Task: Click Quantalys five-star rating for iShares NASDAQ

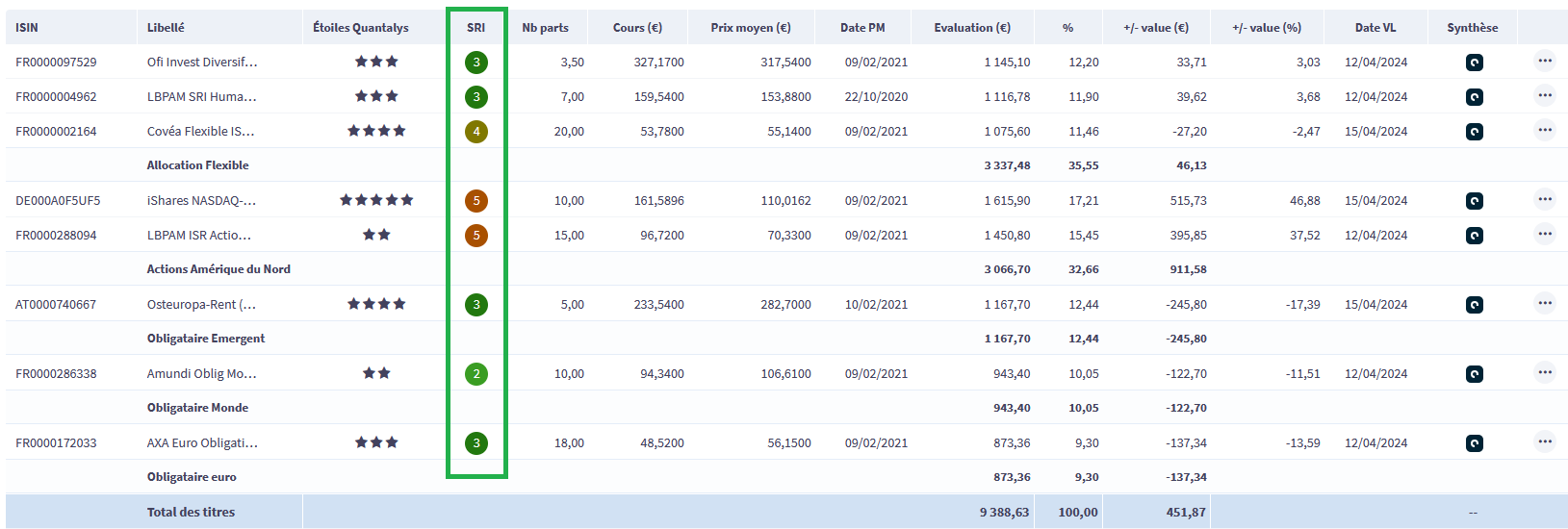Action: click(376, 200)
